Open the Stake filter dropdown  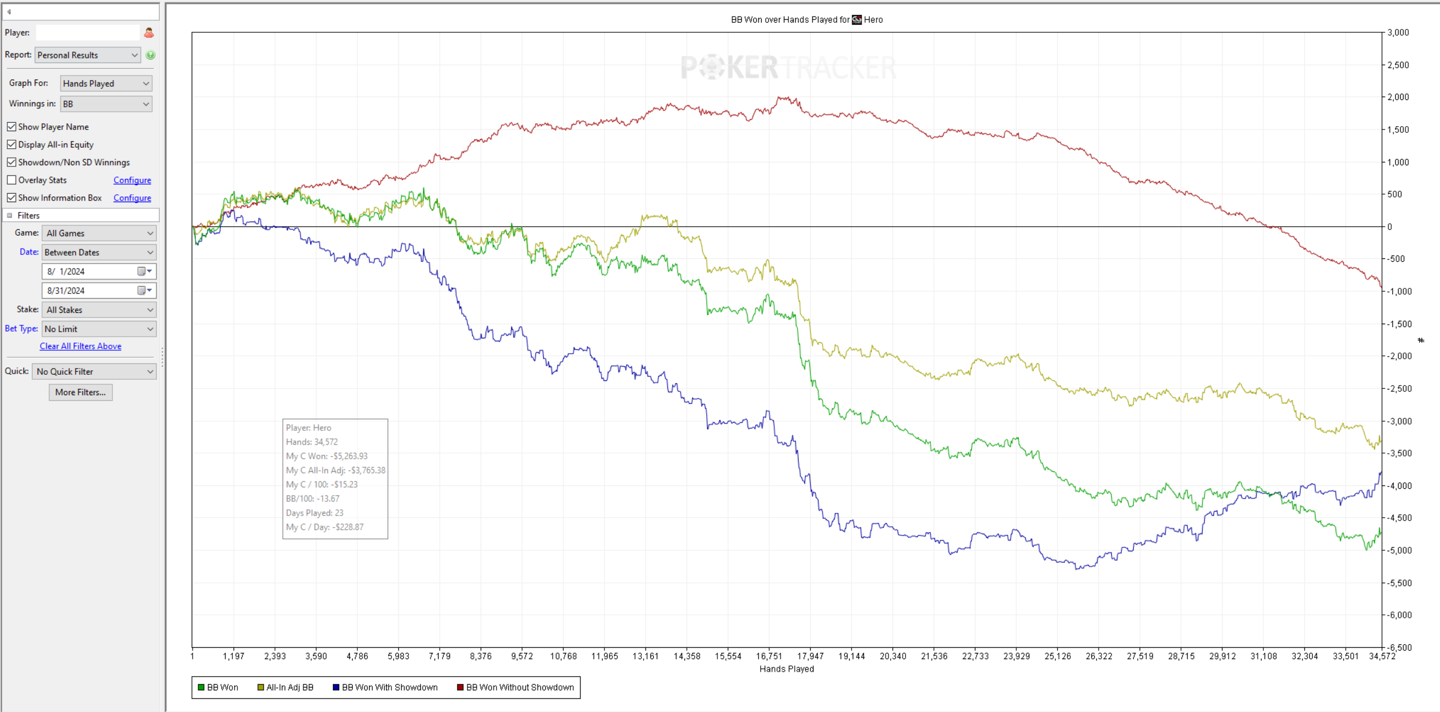99,310
